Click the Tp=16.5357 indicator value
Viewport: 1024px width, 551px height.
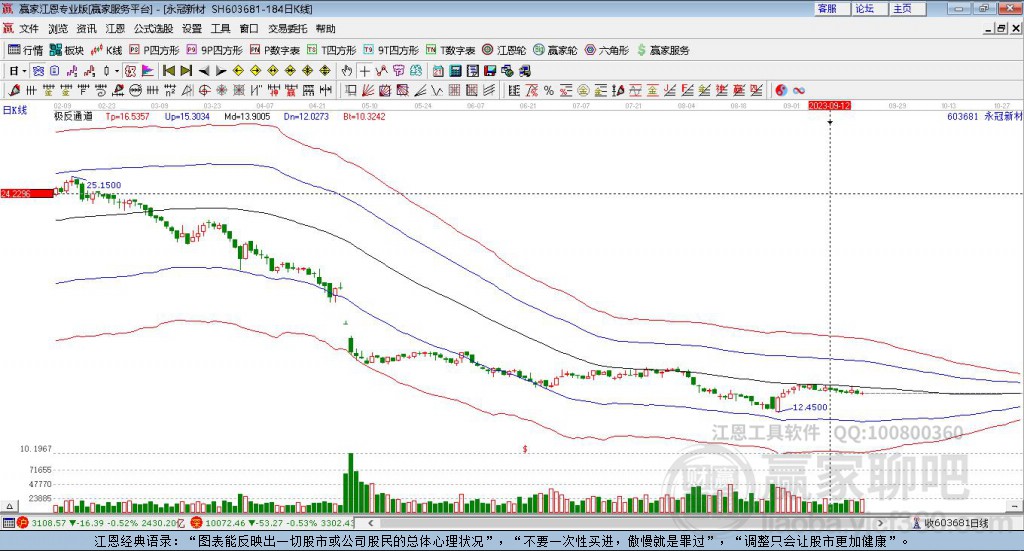pos(127,116)
